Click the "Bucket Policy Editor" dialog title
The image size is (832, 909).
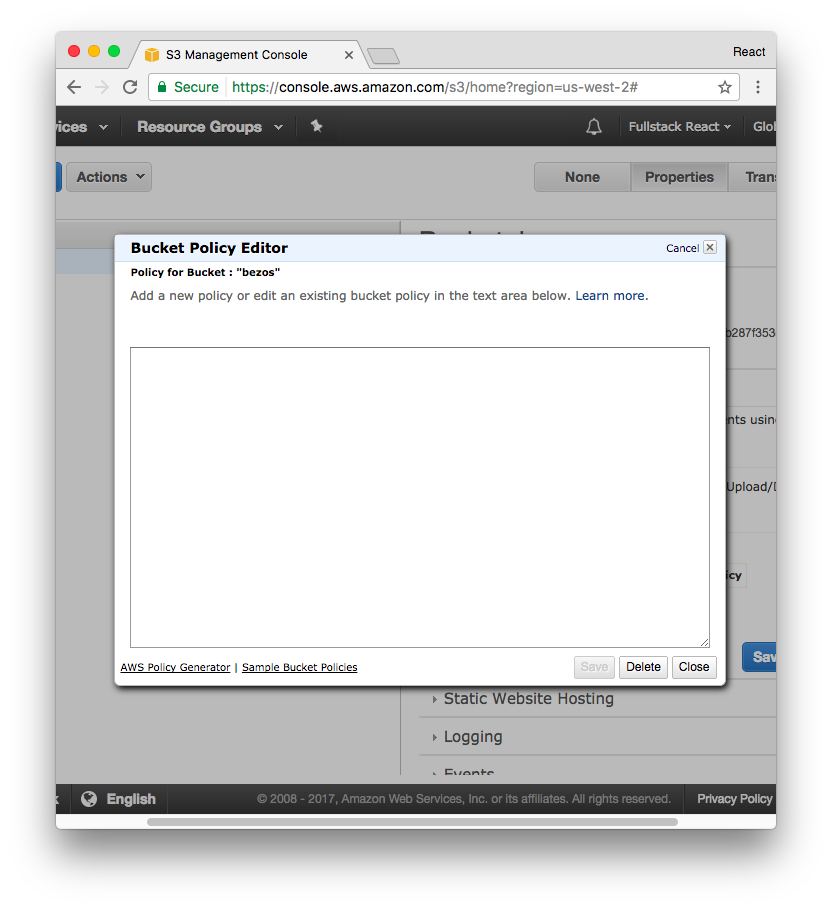pos(209,248)
